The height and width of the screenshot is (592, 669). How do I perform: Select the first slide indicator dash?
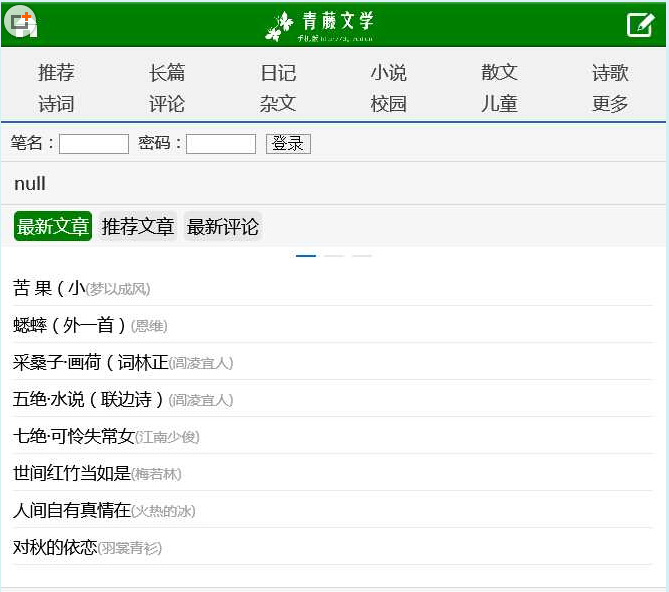click(x=306, y=256)
